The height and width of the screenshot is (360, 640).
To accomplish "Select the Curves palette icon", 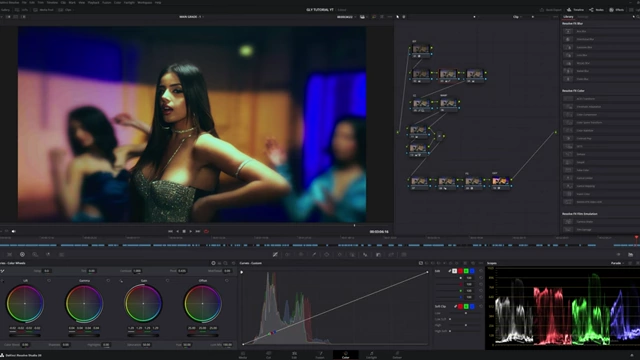I will 276,254.
